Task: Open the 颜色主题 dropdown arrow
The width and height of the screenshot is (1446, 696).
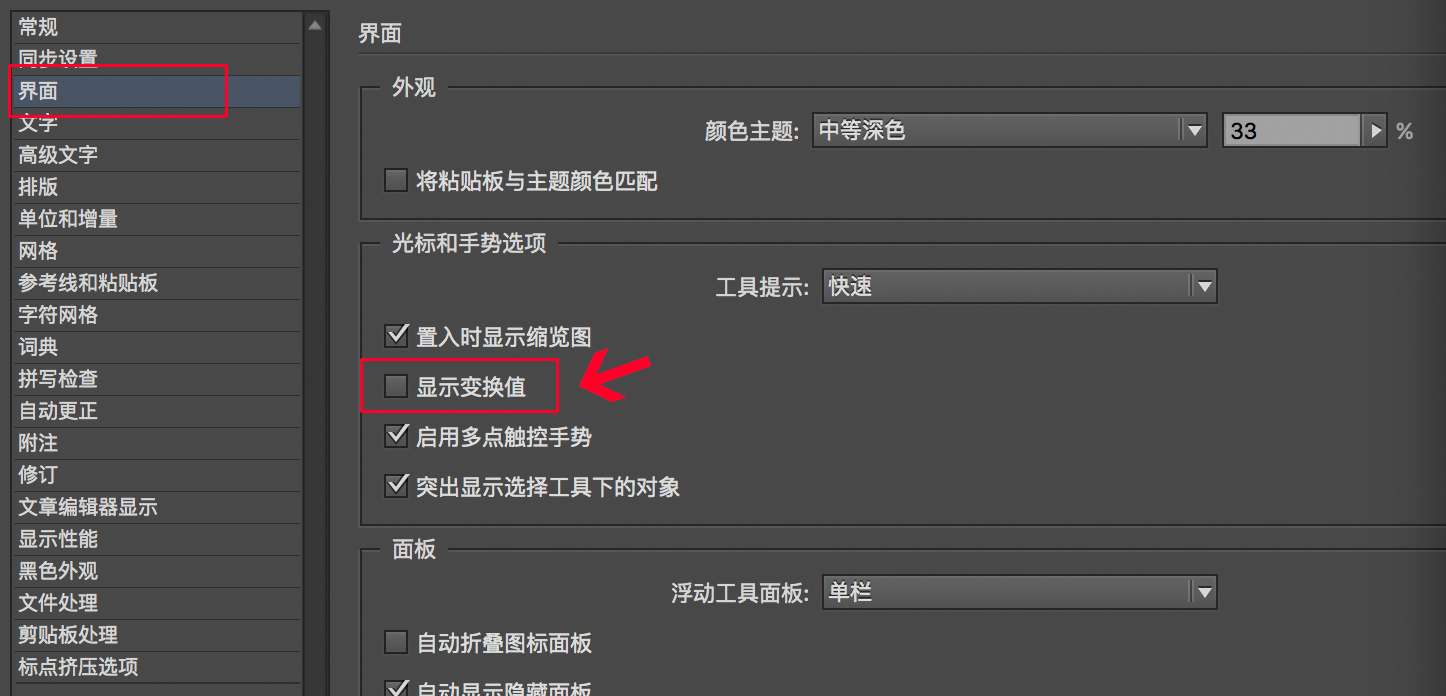Action: click(1193, 131)
